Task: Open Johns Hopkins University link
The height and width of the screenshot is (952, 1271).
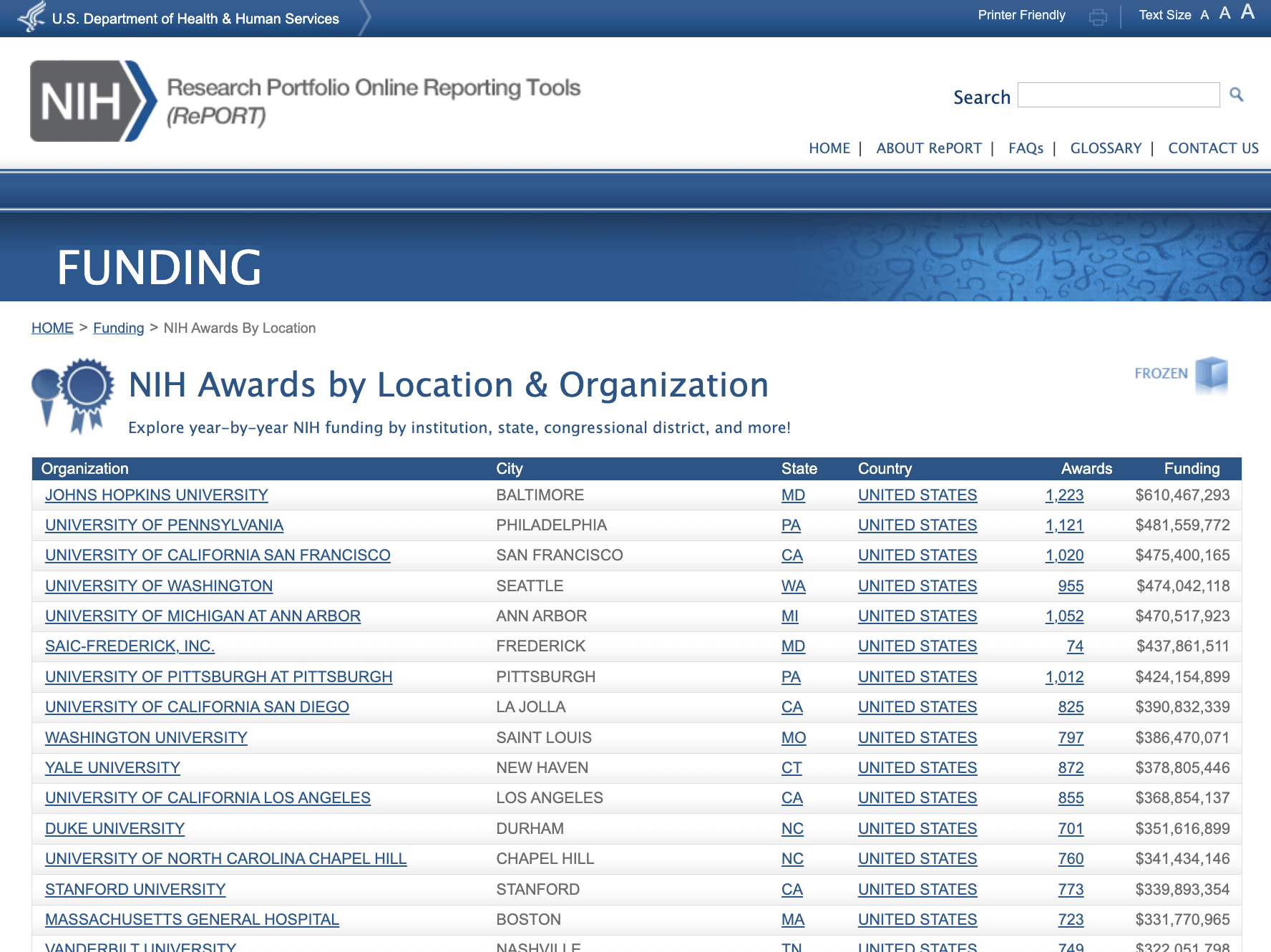Action: (156, 495)
